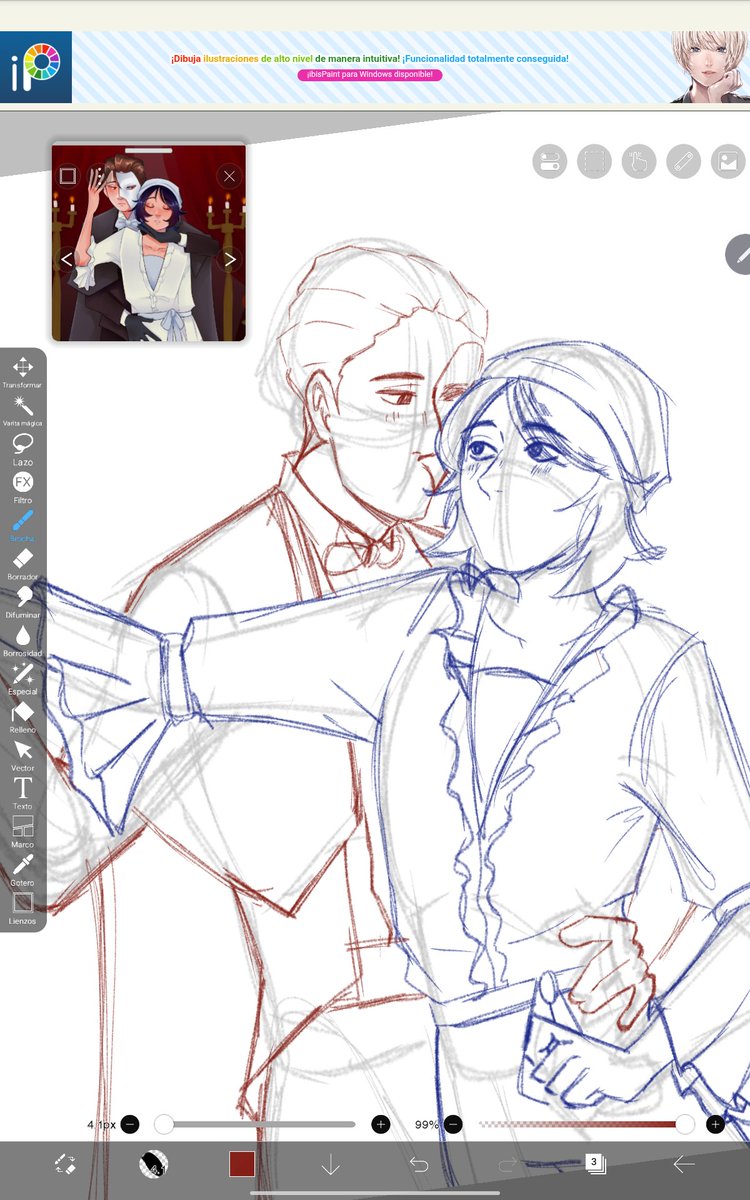Toggle the stabilizer settings button

(x=550, y=162)
